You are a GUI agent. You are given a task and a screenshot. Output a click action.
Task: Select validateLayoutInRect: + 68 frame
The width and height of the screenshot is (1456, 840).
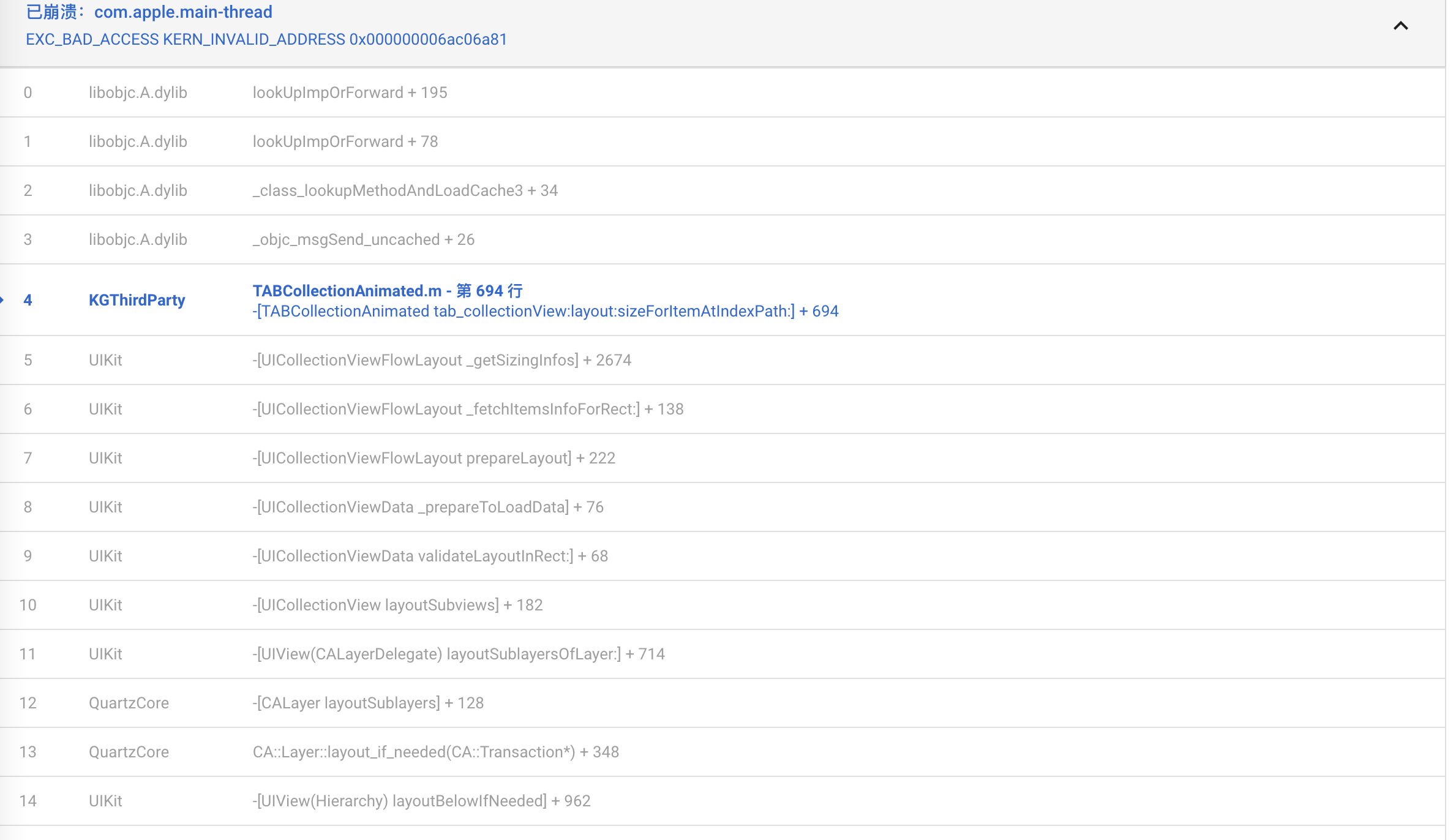tap(722, 556)
